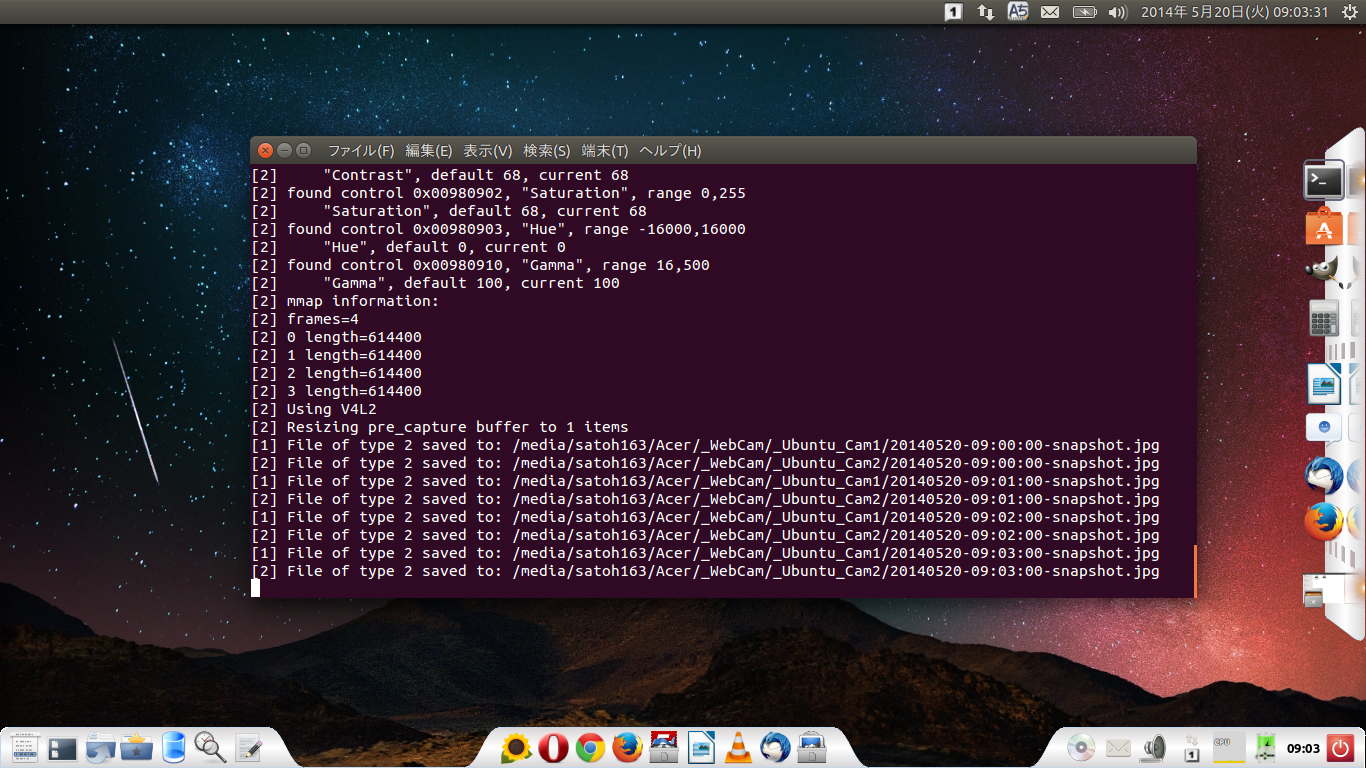Screen dimensions: 1366x768
Task: Open the 表示(V) menu in terminal
Action: pos(487,151)
